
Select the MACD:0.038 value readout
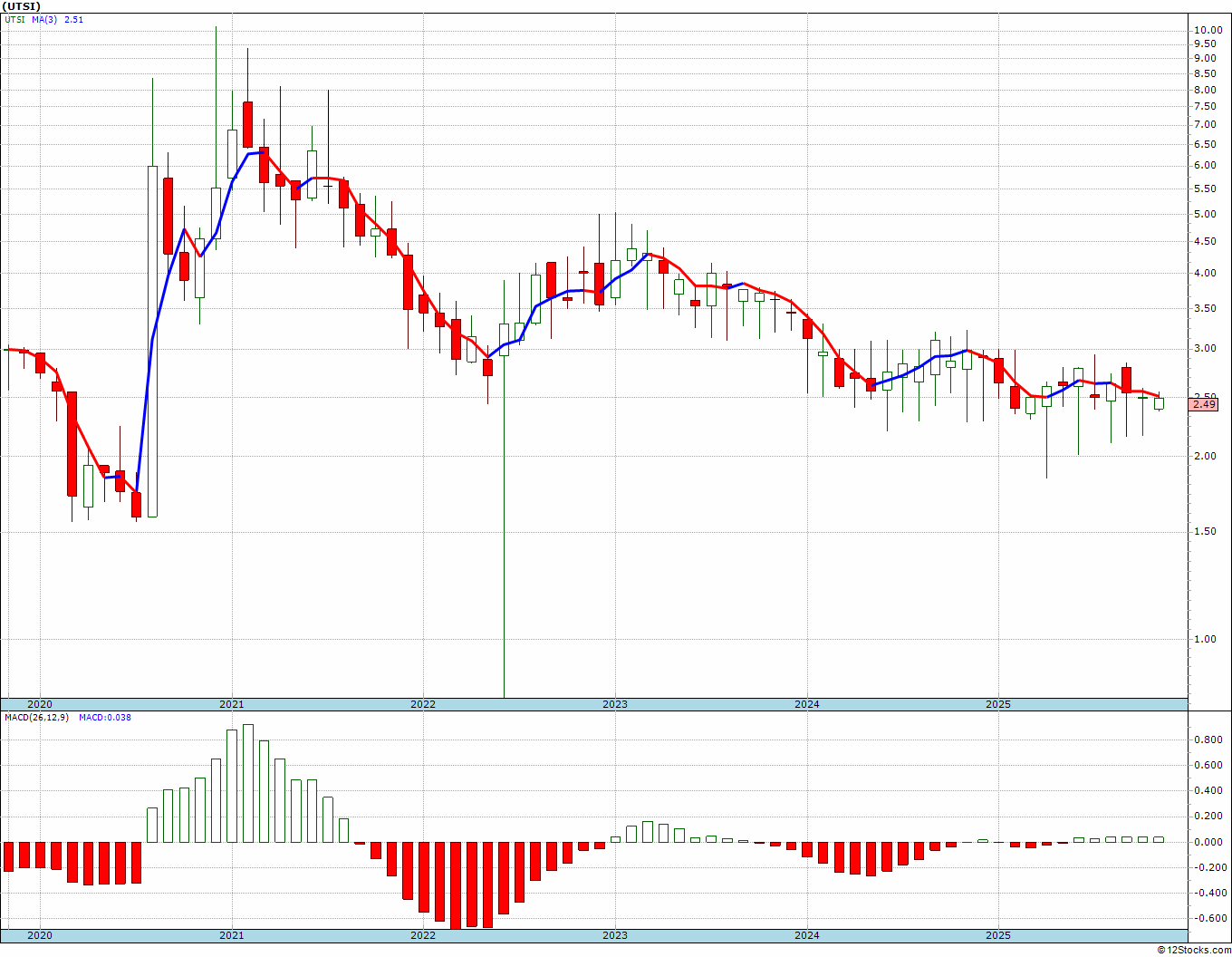[105, 718]
